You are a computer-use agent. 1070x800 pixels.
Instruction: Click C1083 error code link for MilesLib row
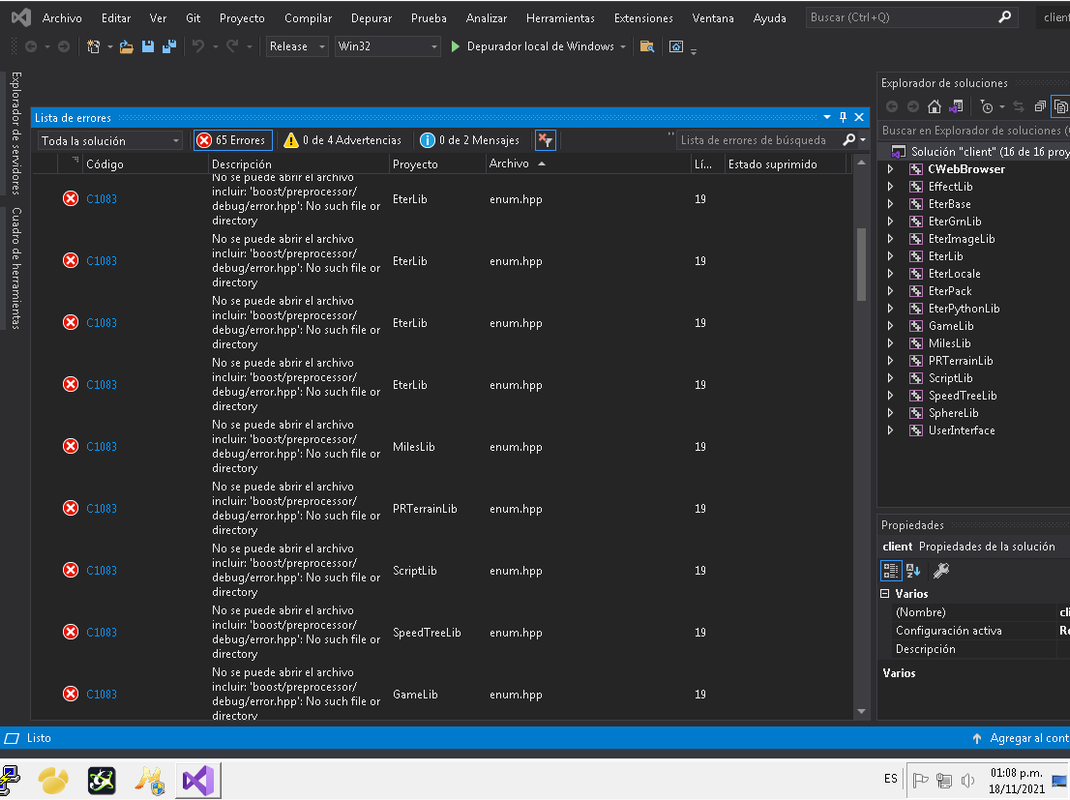(101, 446)
